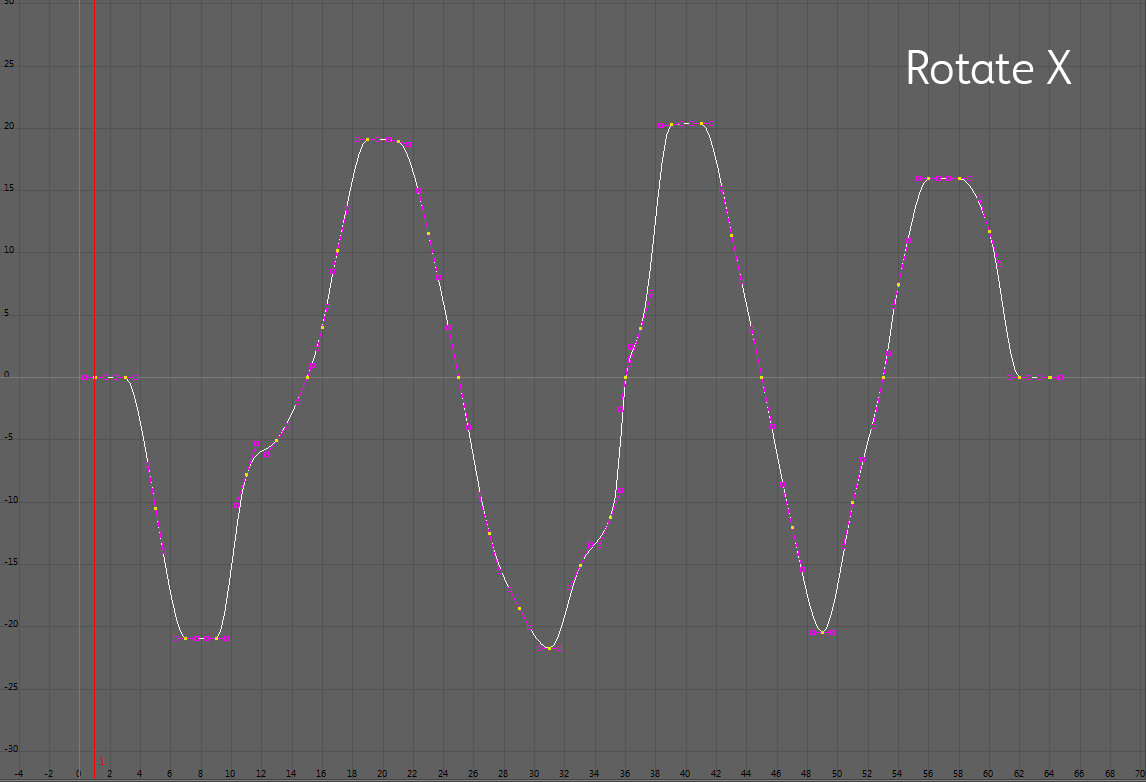Image resolution: width=1146 pixels, height=782 pixels.
Task: Select the keyframe at frame 3
Action: pyautogui.click(x=125, y=377)
